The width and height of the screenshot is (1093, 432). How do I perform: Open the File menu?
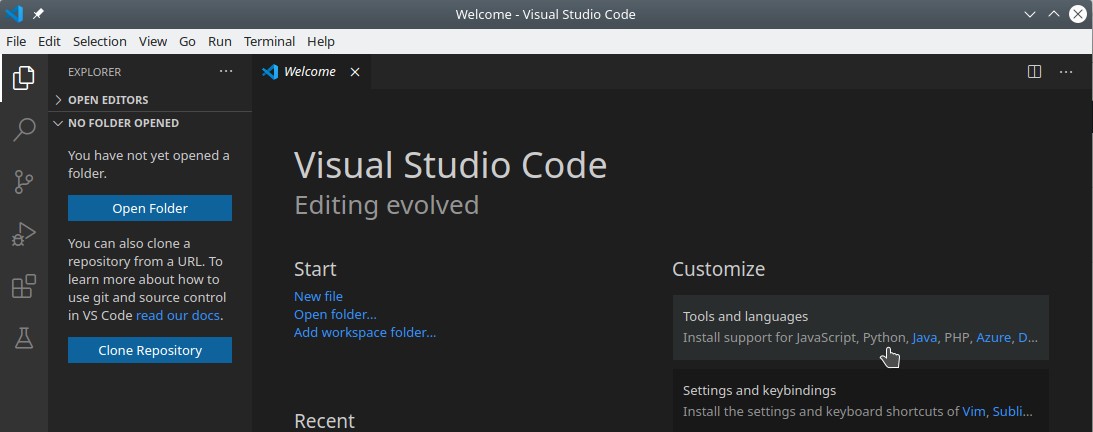pos(16,41)
